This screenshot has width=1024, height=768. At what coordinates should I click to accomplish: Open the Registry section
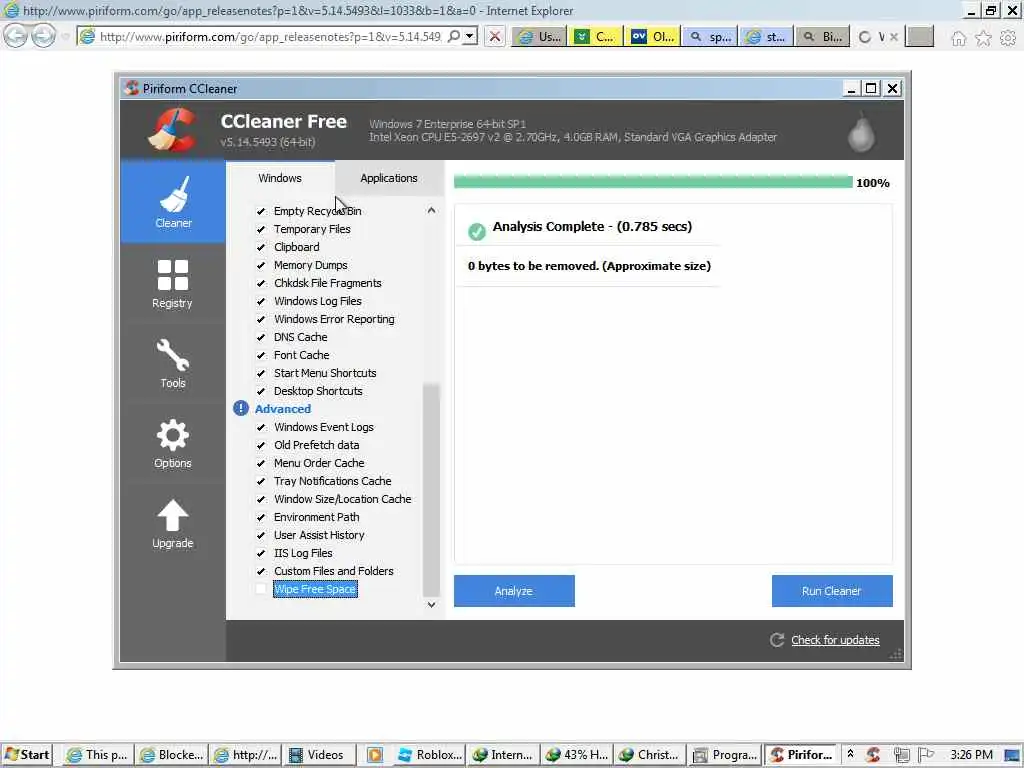(x=172, y=283)
